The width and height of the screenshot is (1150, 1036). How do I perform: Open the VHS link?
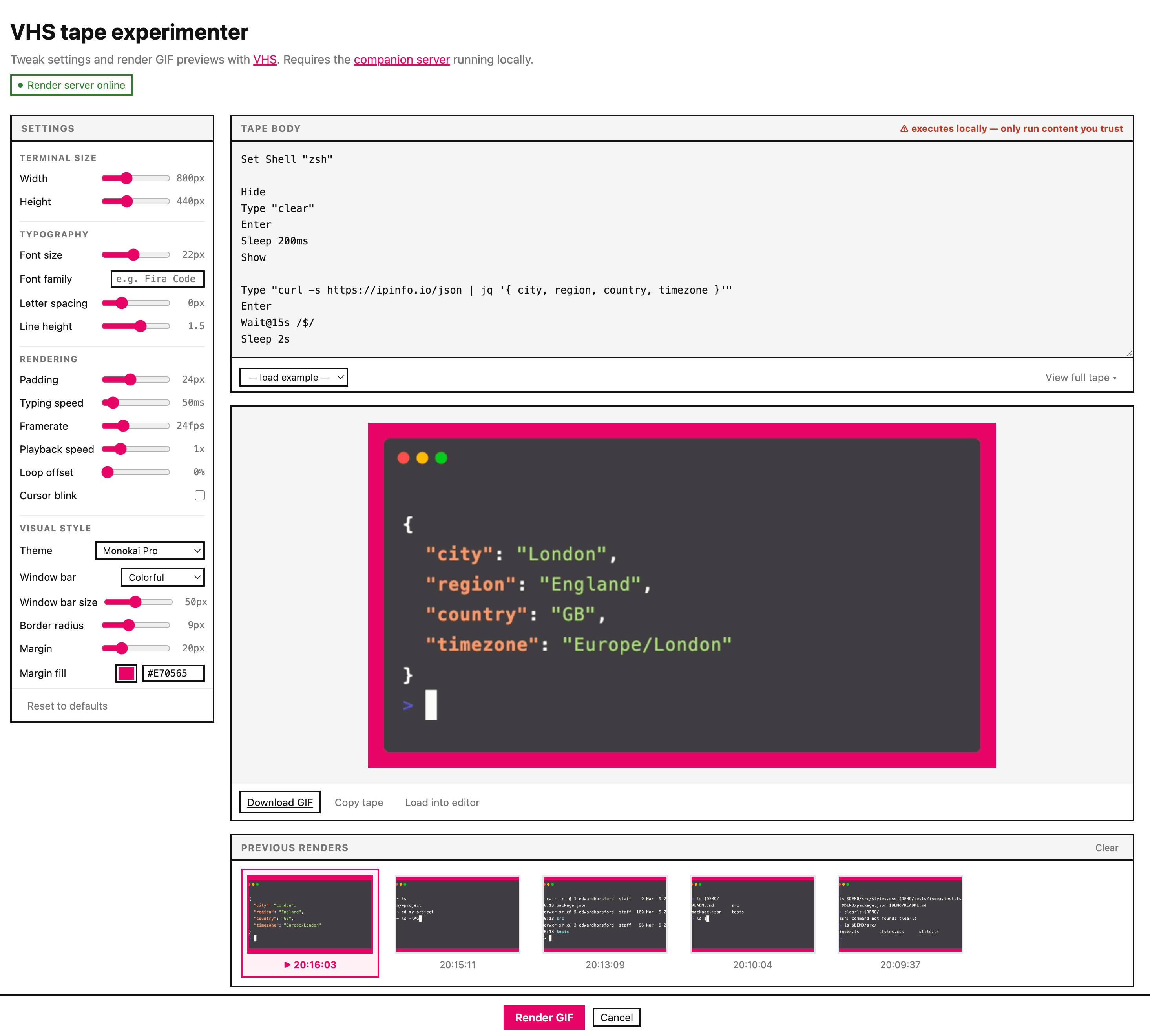pyautogui.click(x=265, y=59)
